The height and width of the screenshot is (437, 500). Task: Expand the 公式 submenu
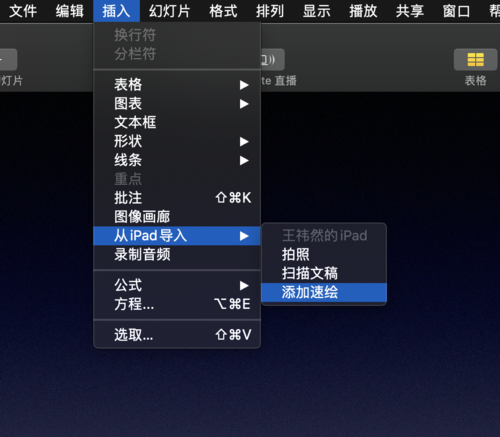click(x=177, y=285)
